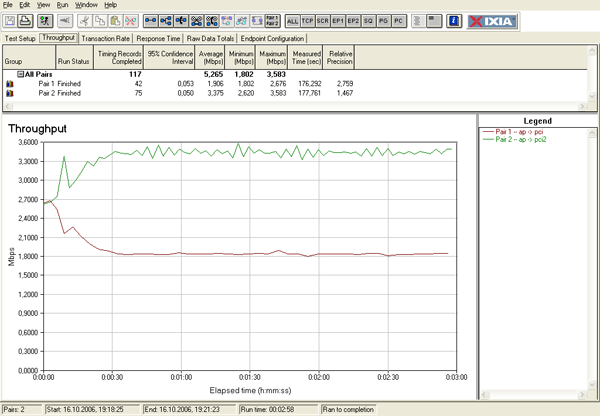Viewport: 600px width, 416px height.
Task: Click the results table scroll-right arrow
Action: 582,106
